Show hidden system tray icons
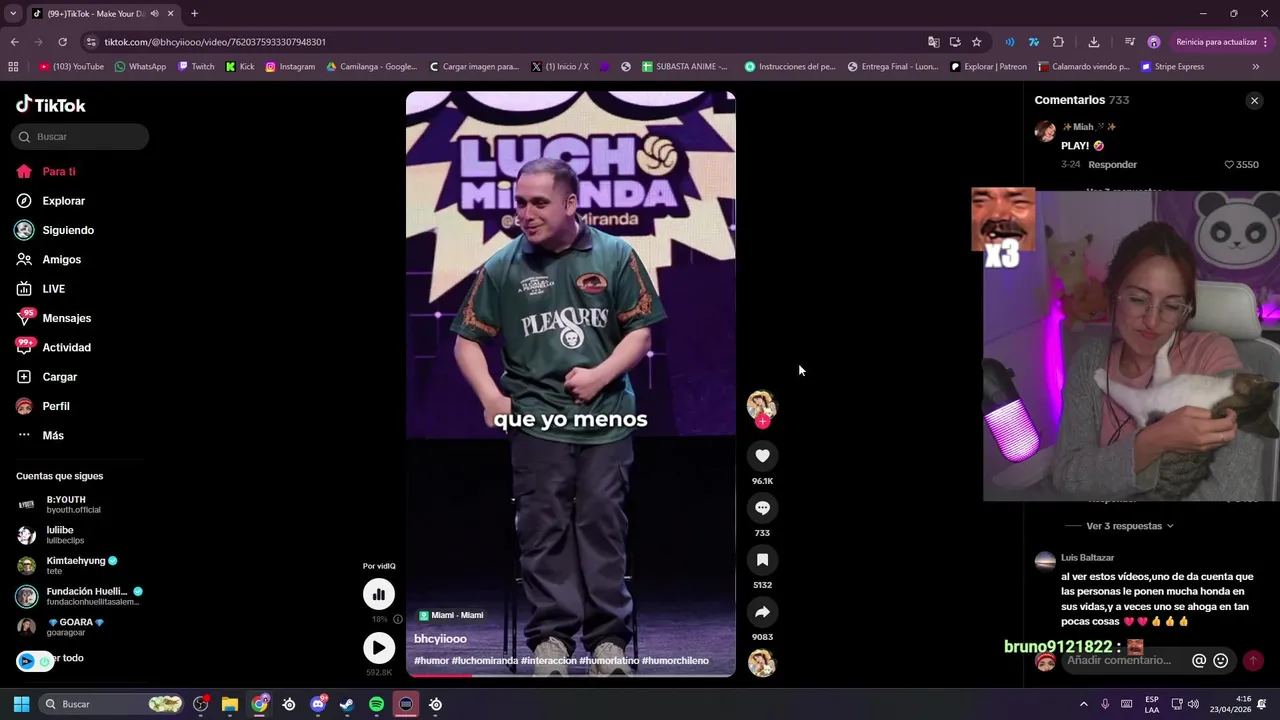 [x=1083, y=704]
